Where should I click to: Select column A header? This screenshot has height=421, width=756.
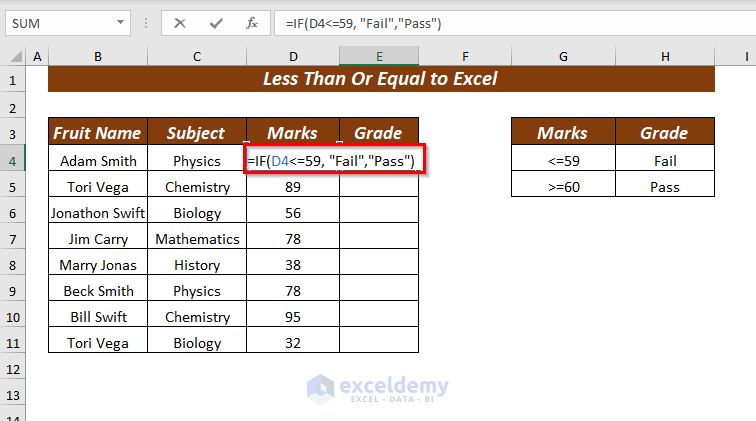37,56
